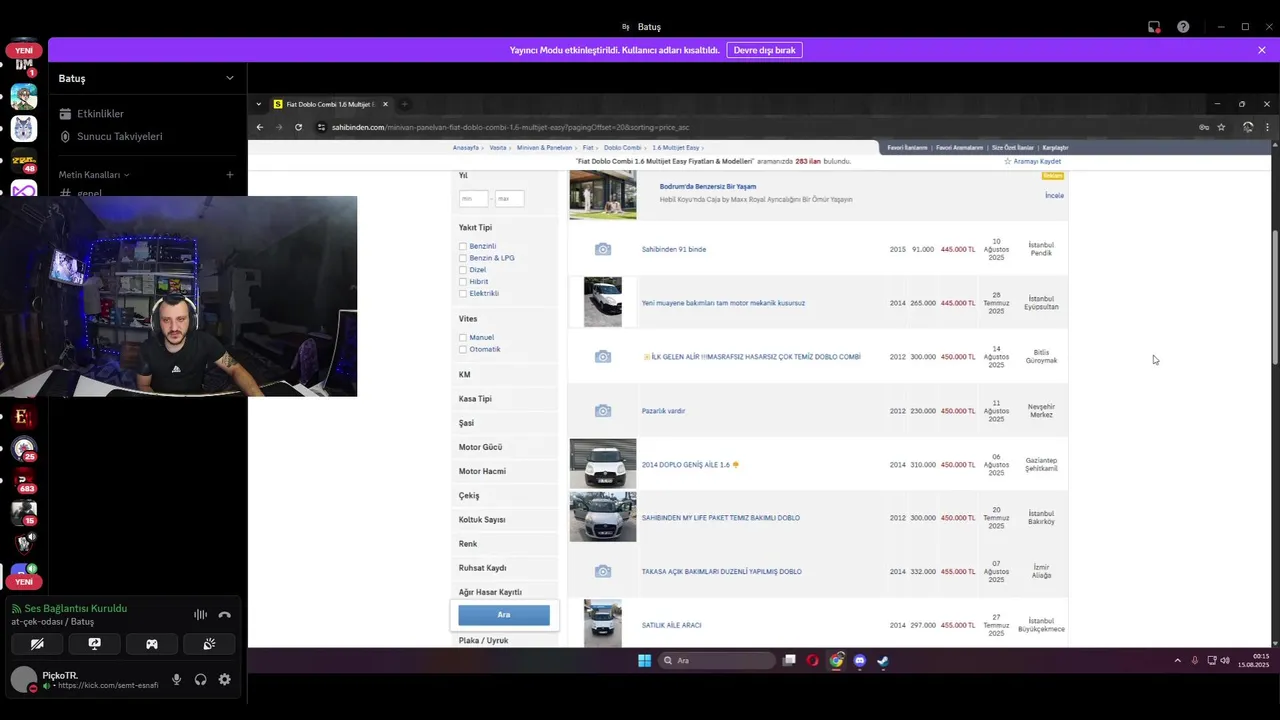Check the Manuel transmission filter
Image resolution: width=1280 pixels, height=720 pixels.
coord(463,338)
